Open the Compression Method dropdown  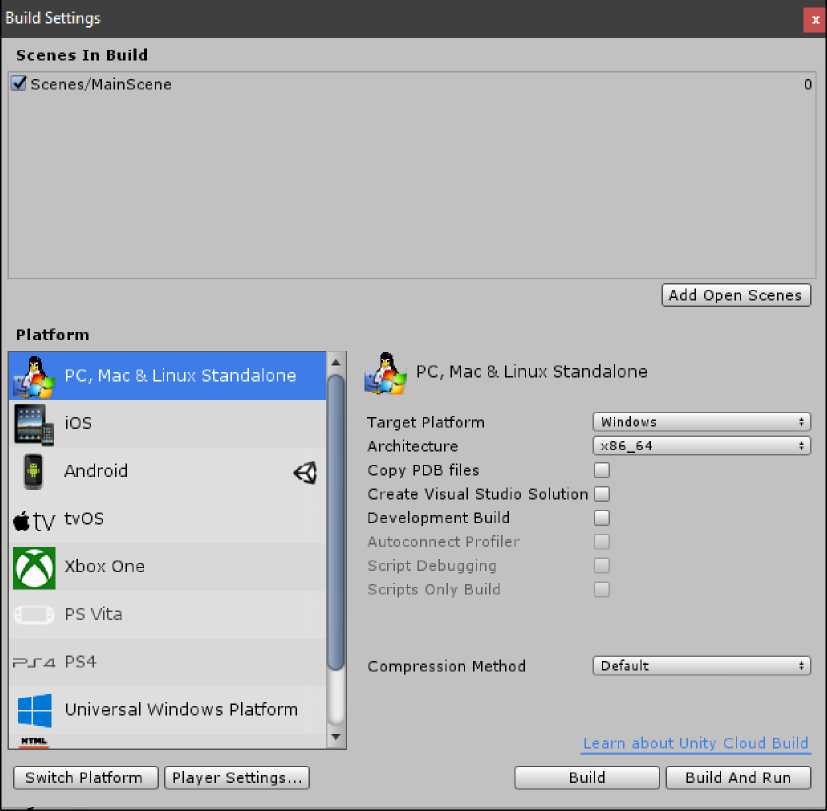(701, 666)
